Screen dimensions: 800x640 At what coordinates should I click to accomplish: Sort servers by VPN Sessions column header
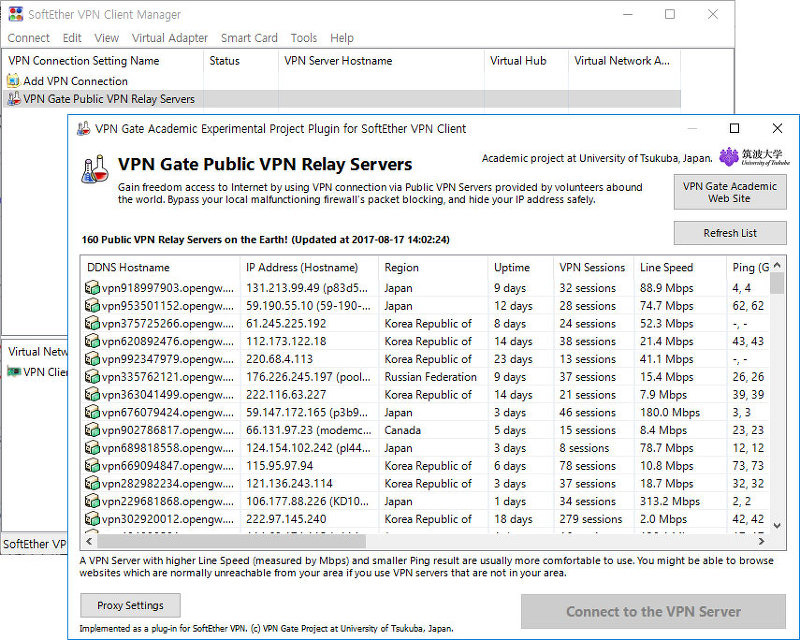click(593, 267)
